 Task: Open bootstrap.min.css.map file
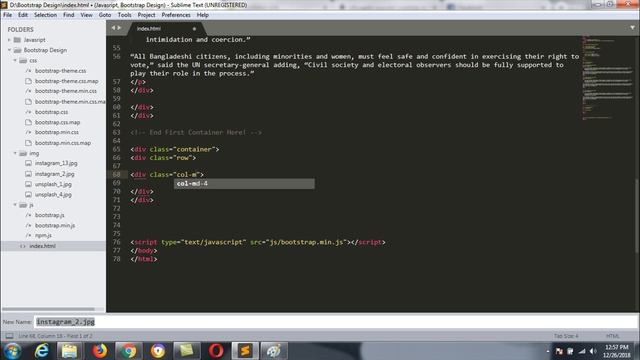(63, 143)
